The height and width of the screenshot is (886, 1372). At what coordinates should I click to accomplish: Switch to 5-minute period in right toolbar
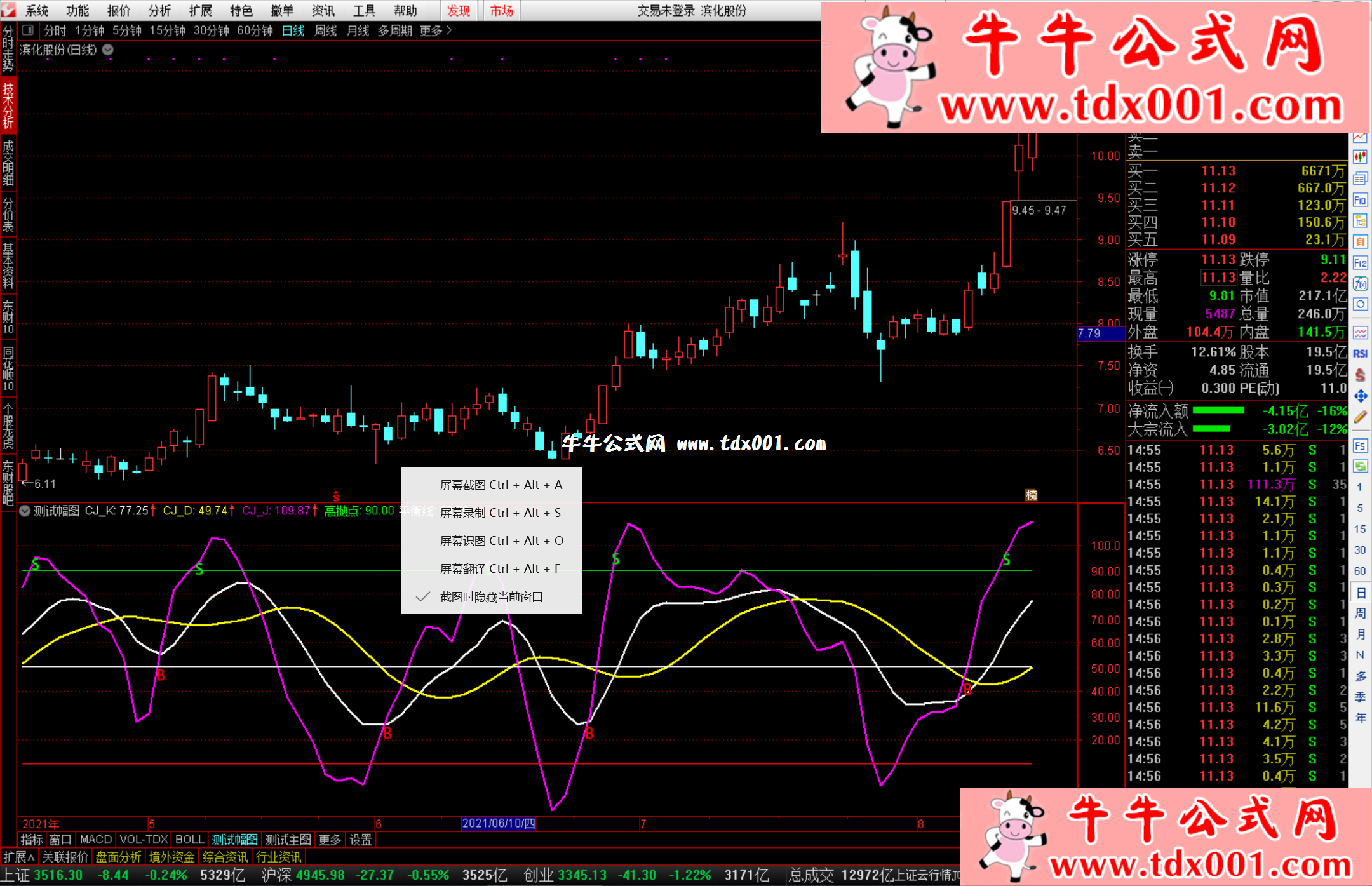[x=1359, y=508]
